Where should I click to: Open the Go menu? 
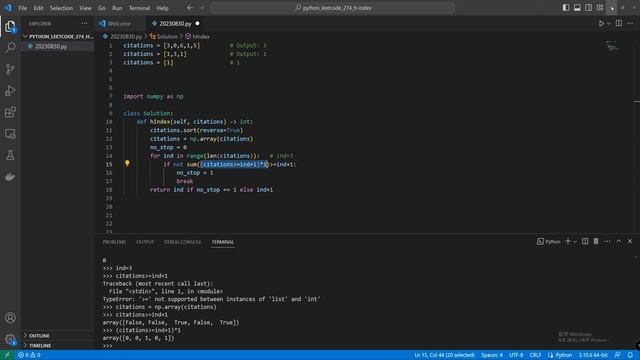102,8
